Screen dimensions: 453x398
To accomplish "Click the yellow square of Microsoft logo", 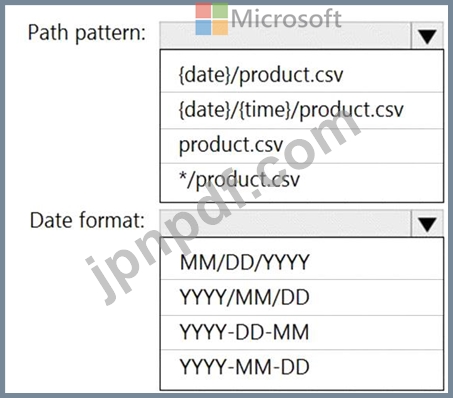I will point(220,27).
